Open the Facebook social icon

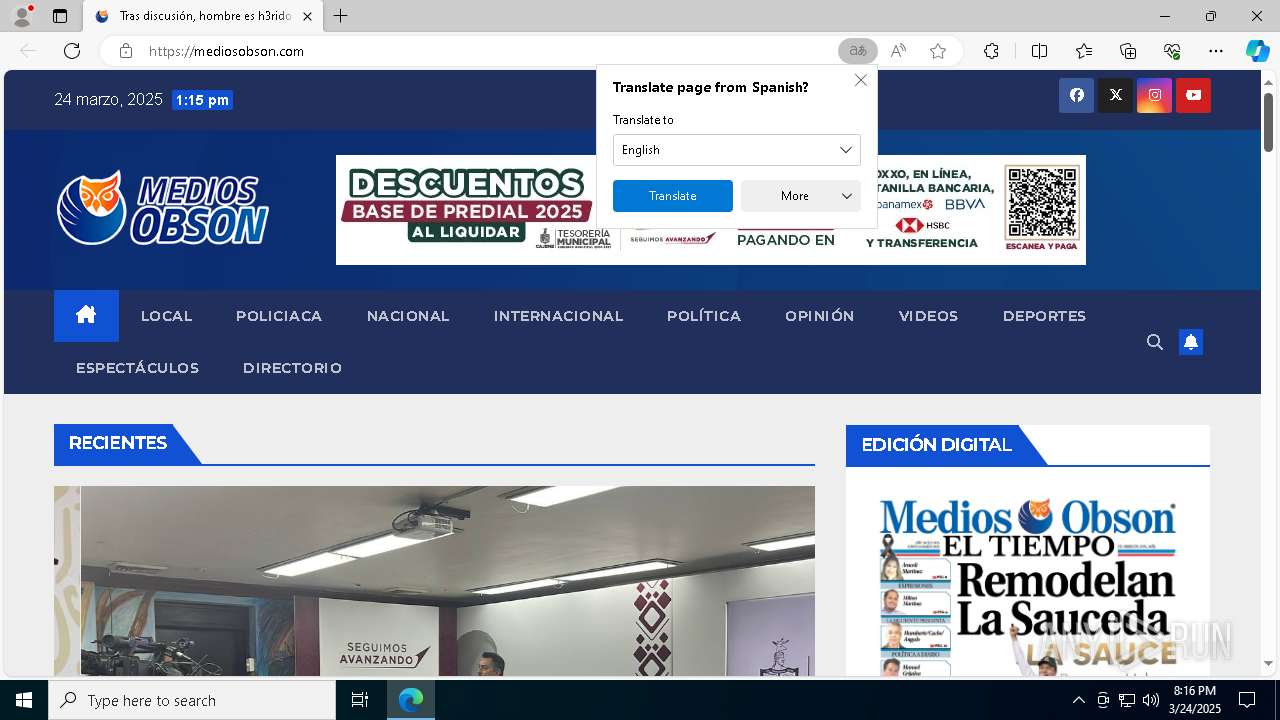click(1076, 95)
